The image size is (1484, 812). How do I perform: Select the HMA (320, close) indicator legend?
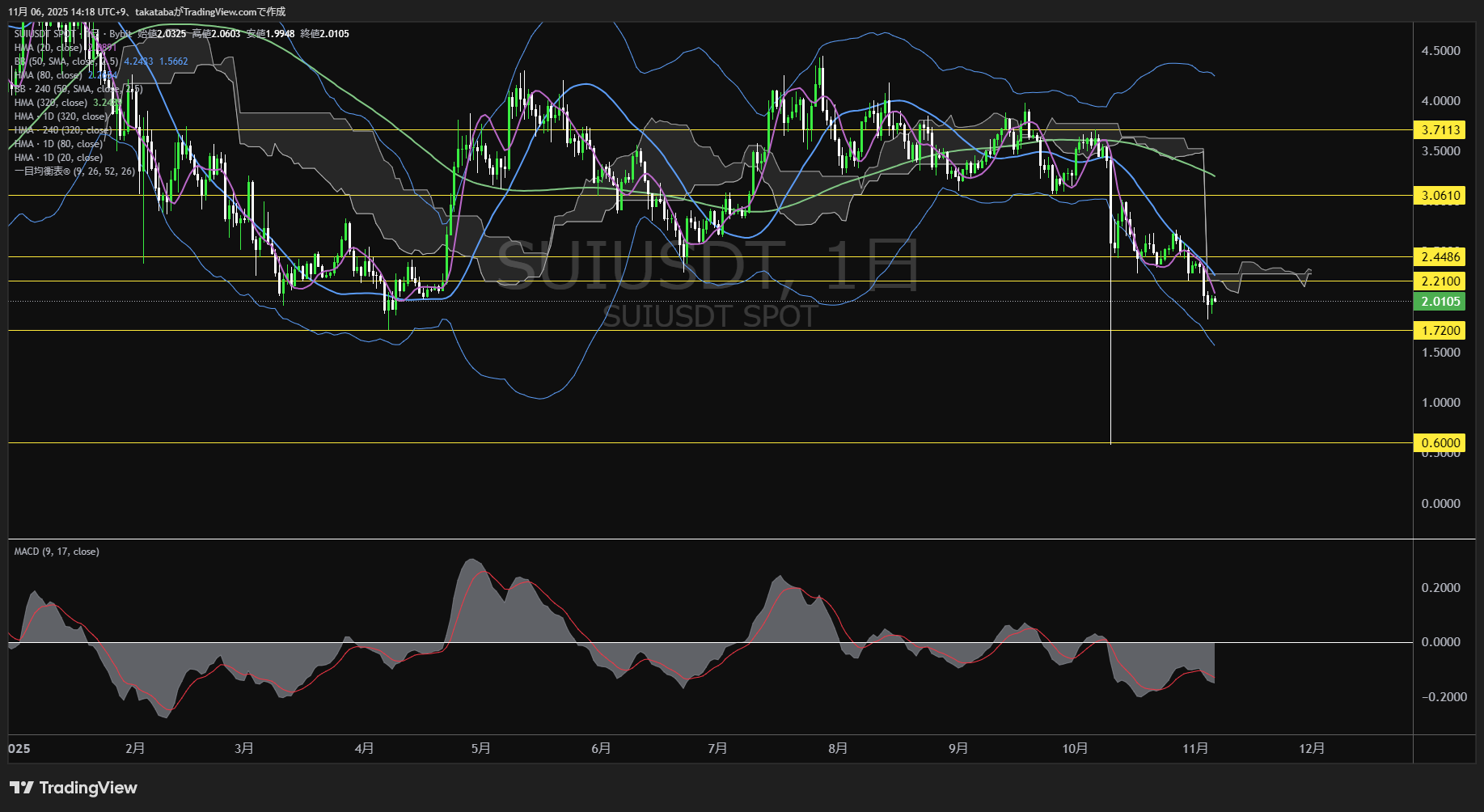point(50,103)
